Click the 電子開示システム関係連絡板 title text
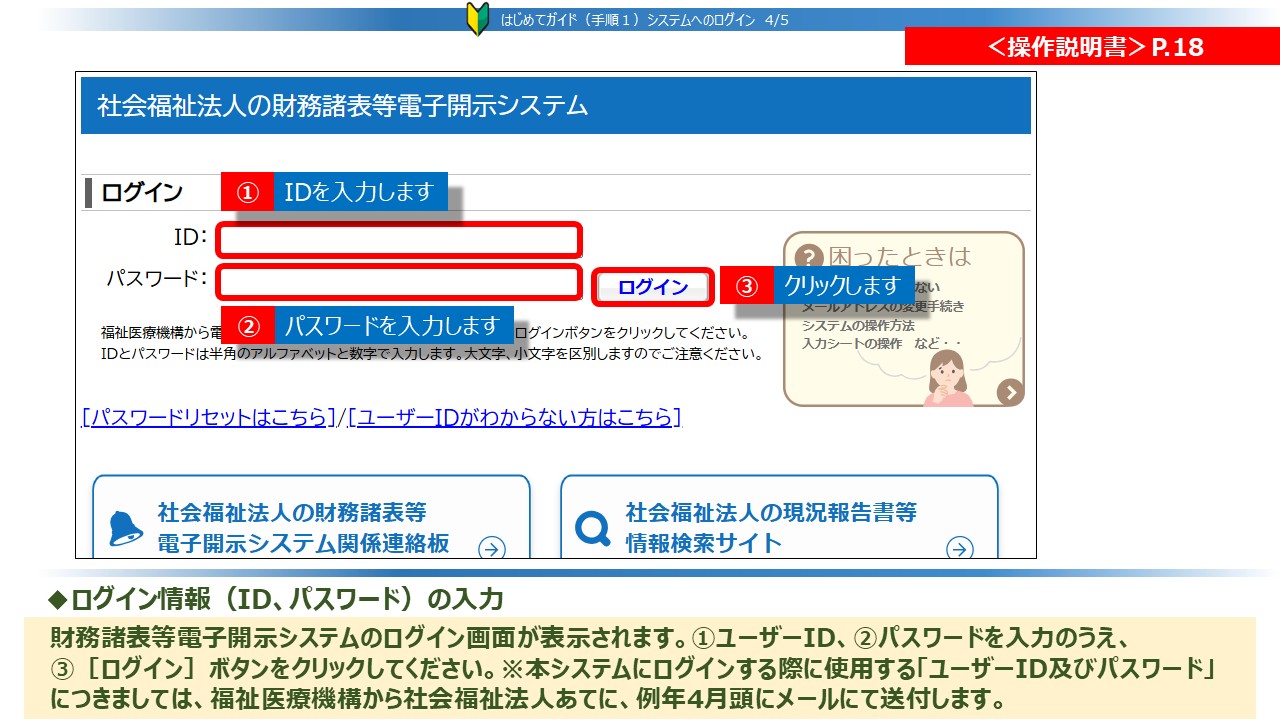Viewport: 1280px width, 720px height. click(303, 527)
